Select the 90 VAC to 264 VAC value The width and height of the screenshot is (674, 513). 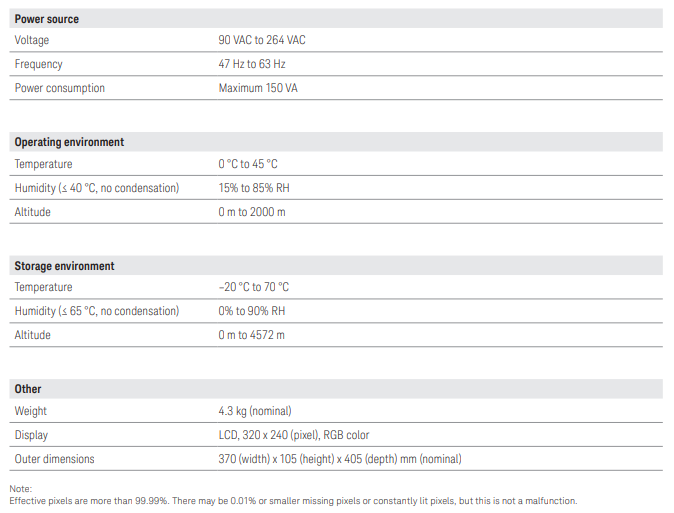pos(261,40)
